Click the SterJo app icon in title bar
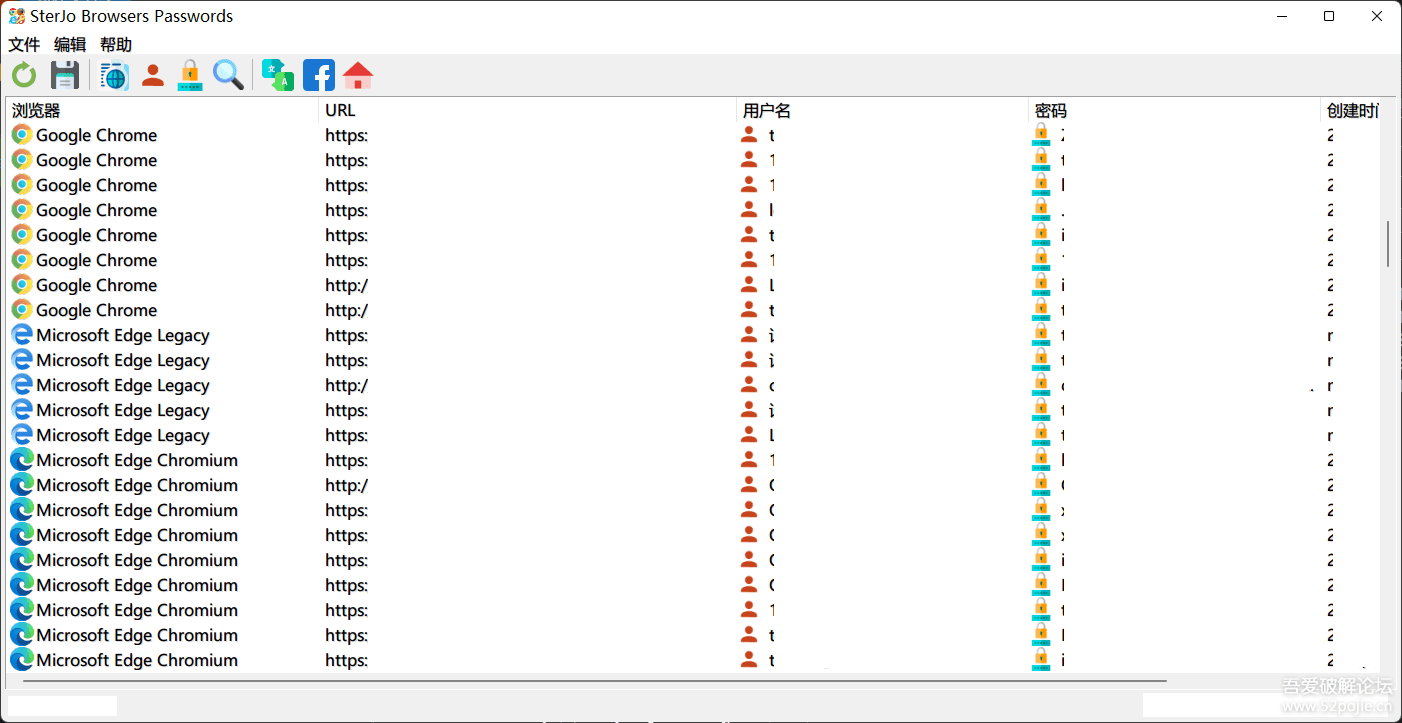This screenshot has width=1402, height=723. pyautogui.click(x=17, y=16)
